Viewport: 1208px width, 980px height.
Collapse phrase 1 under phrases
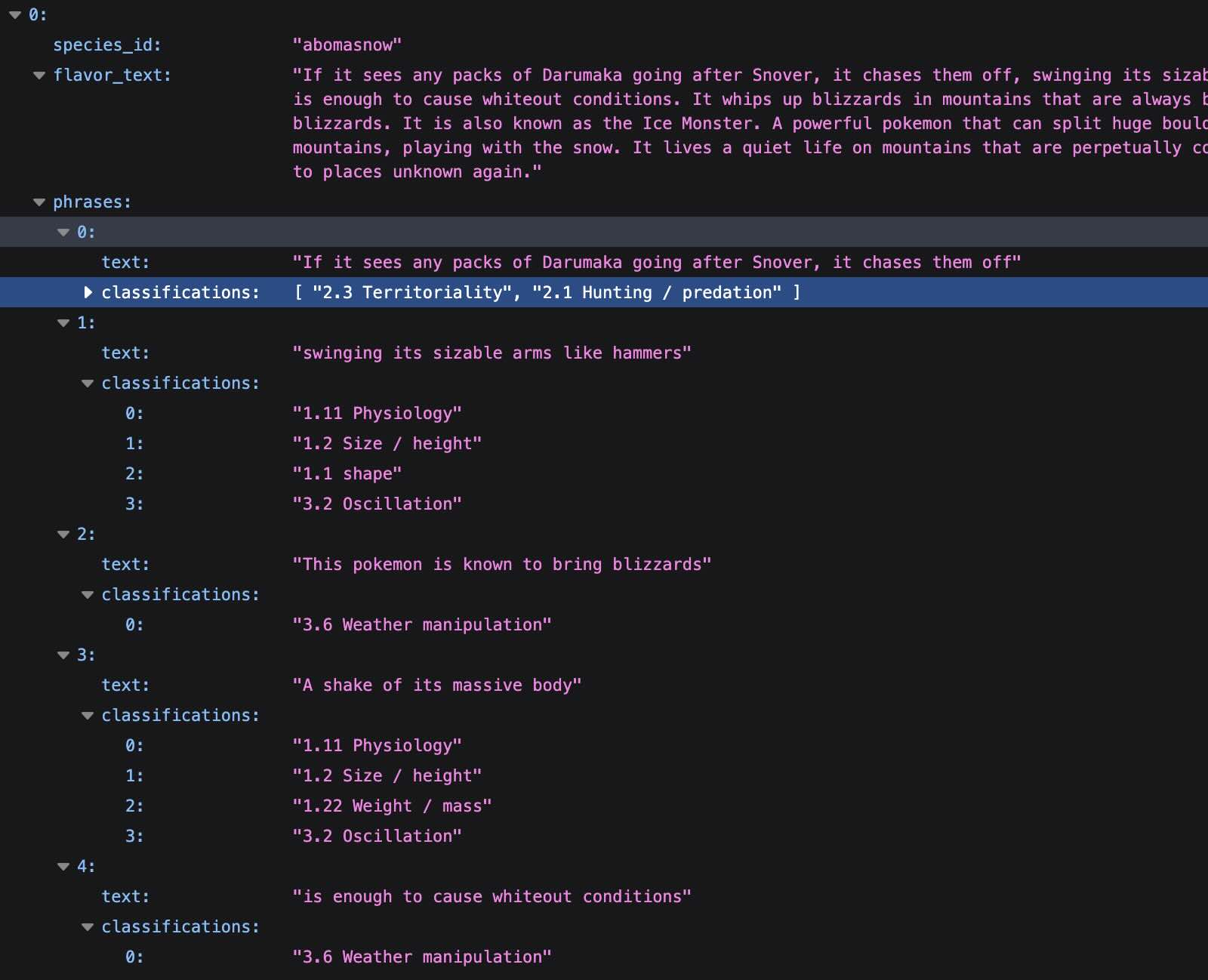tap(63, 323)
